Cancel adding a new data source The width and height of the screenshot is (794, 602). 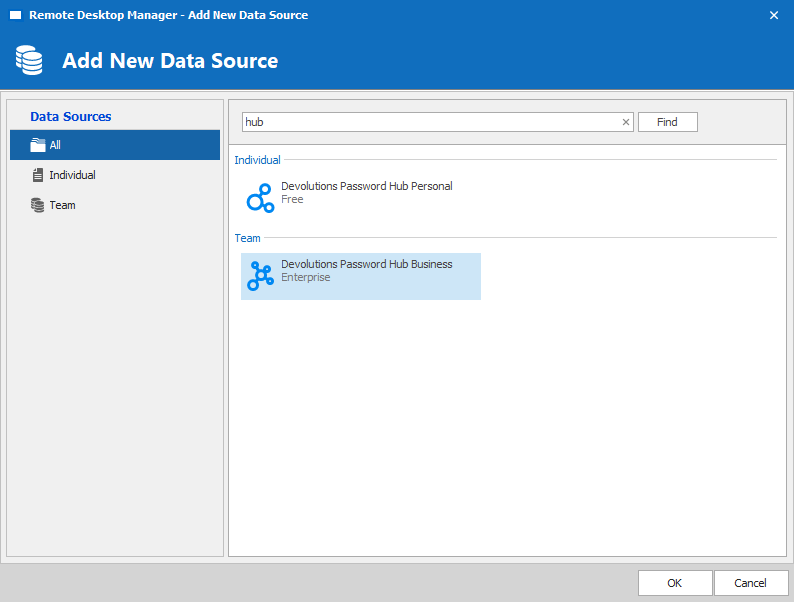pos(750,583)
